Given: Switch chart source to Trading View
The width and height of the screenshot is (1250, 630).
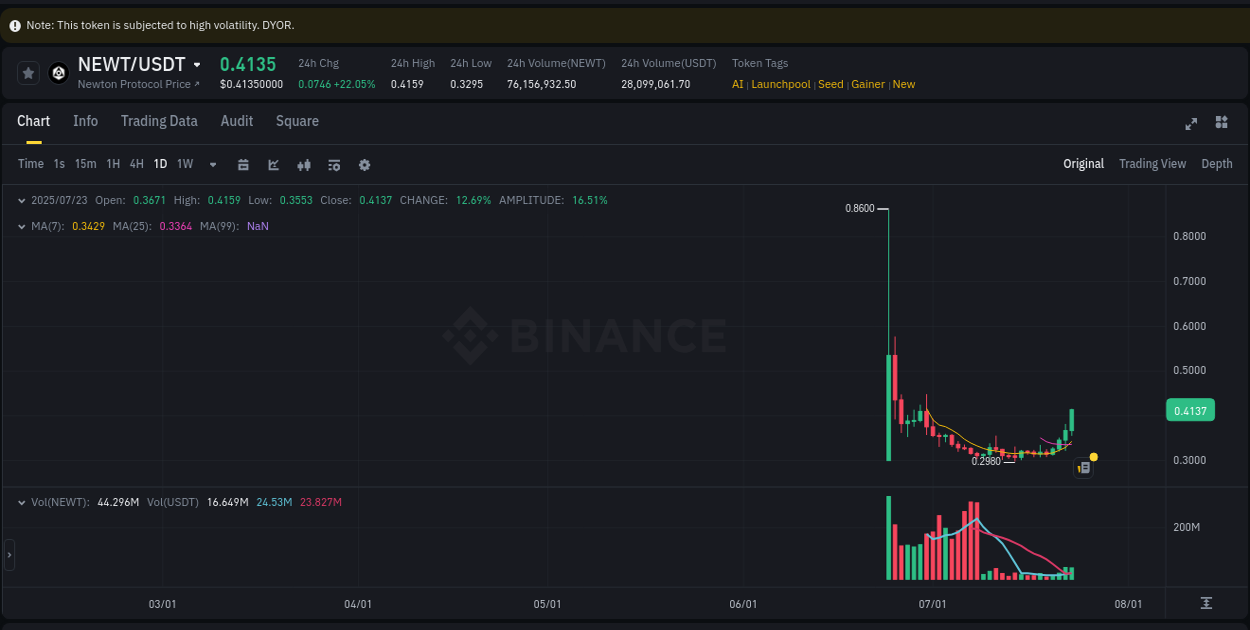Looking at the screenshot, I should coord(1152,163).
